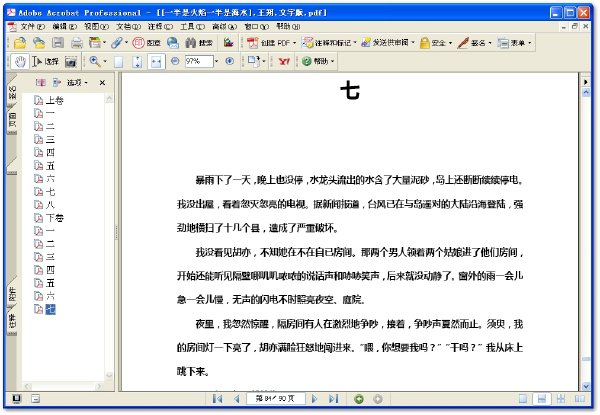Click the round zoom out minus button

pyautogui.click(x=175, y=61)
